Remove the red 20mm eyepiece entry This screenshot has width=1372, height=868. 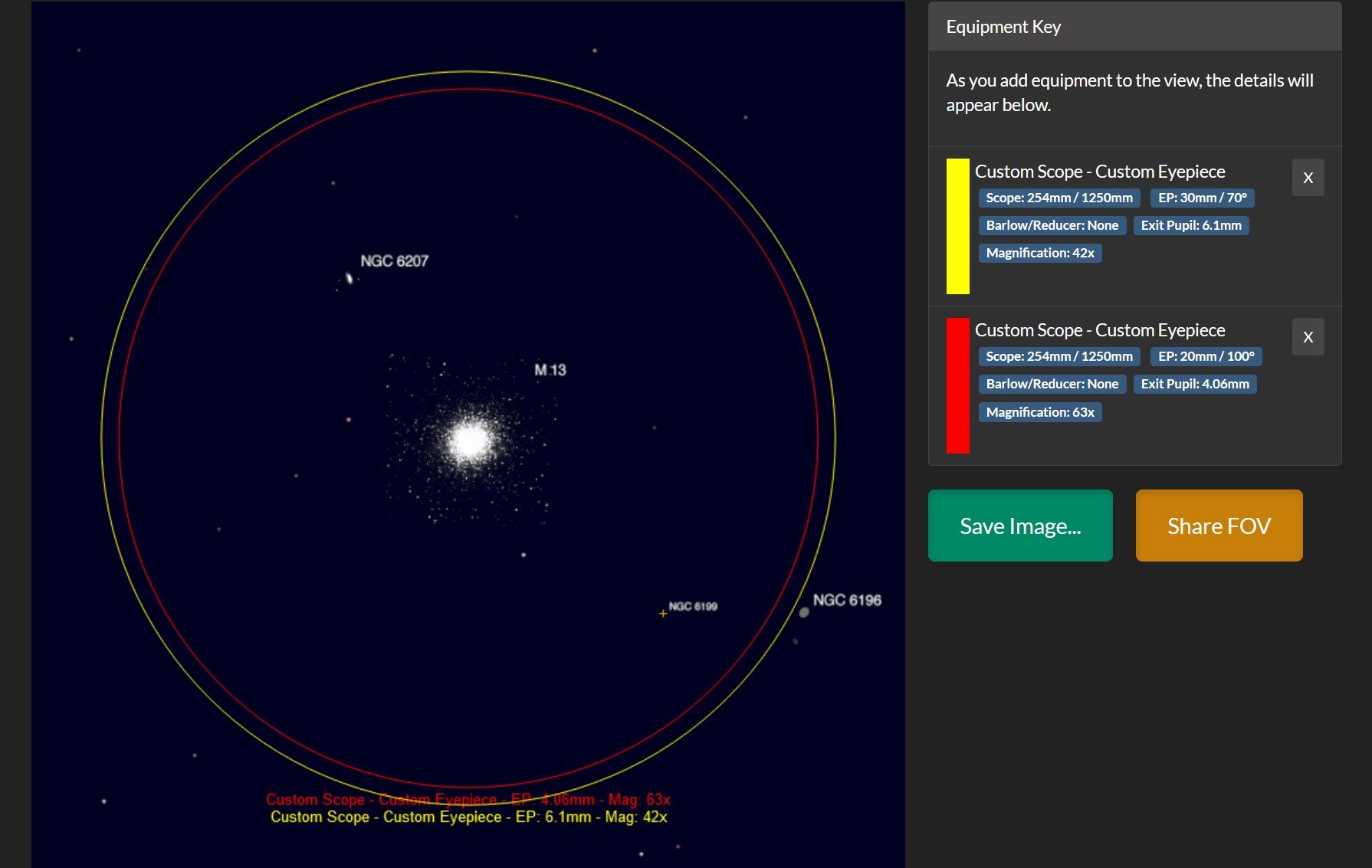pyautogui.click(x=1308, y=337)
